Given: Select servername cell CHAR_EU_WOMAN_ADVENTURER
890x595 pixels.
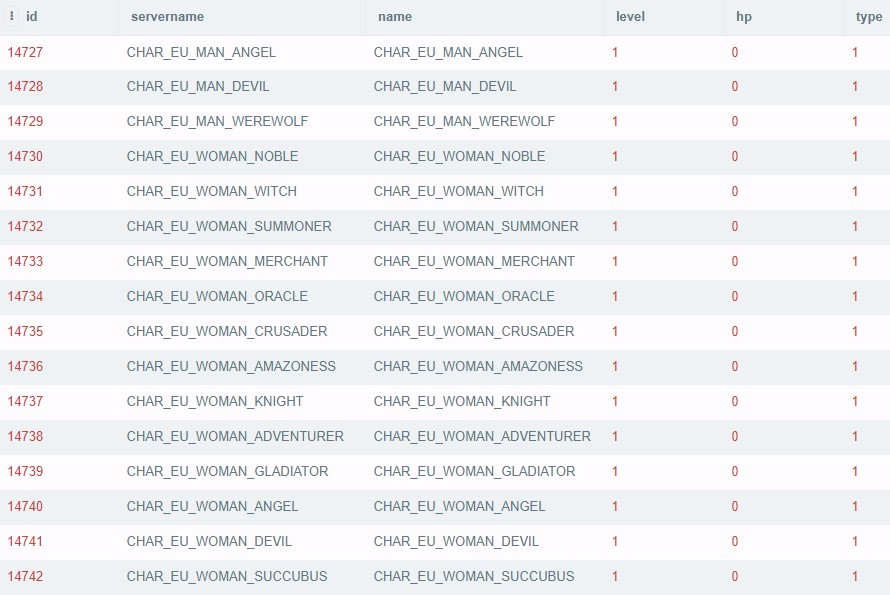Looking at the screenshot, I should pyautogui.click(x=235, y=437).
